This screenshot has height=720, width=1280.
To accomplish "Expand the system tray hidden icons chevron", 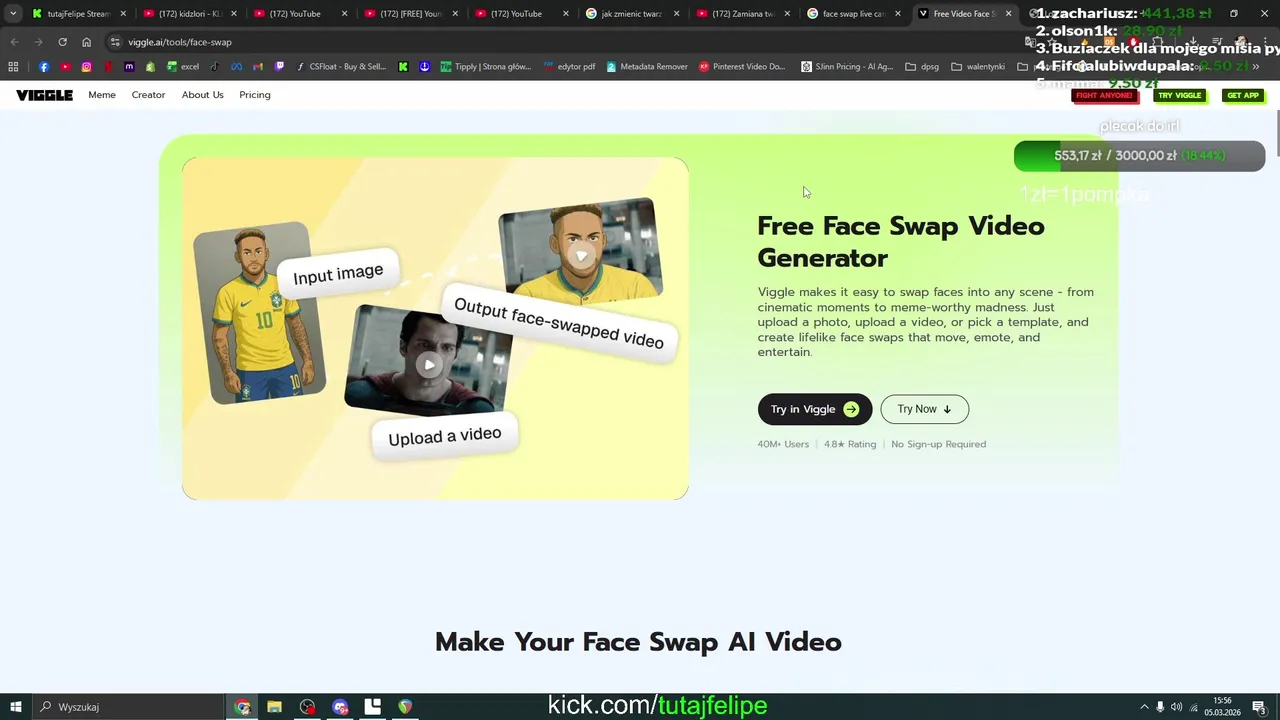I will tap(1144, 707).
